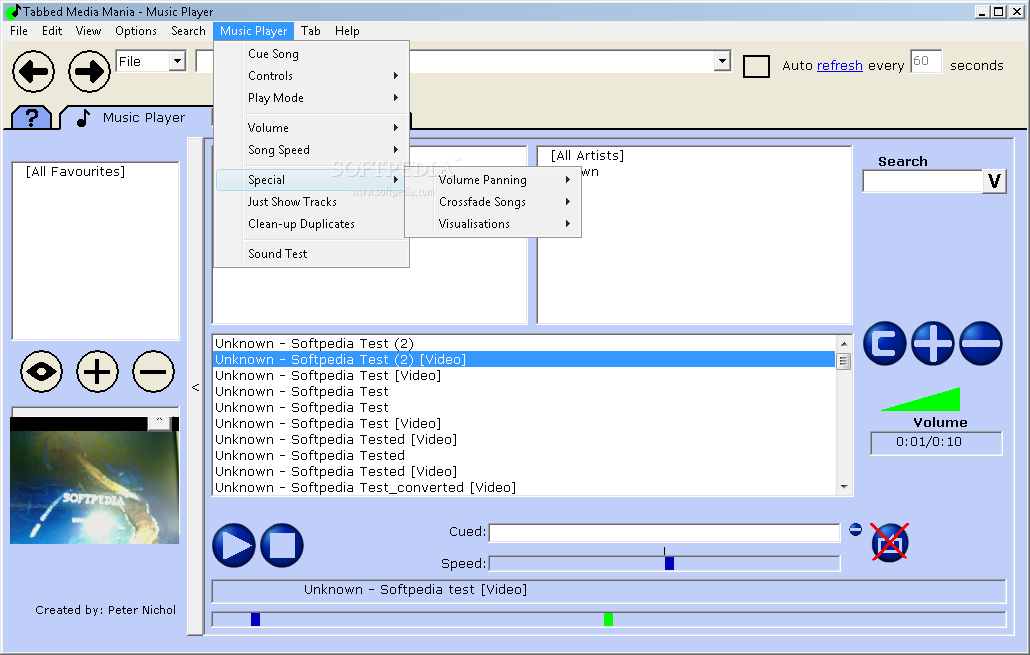
Task: Click the Speed slider blue handle
Action: click(669, 563)
